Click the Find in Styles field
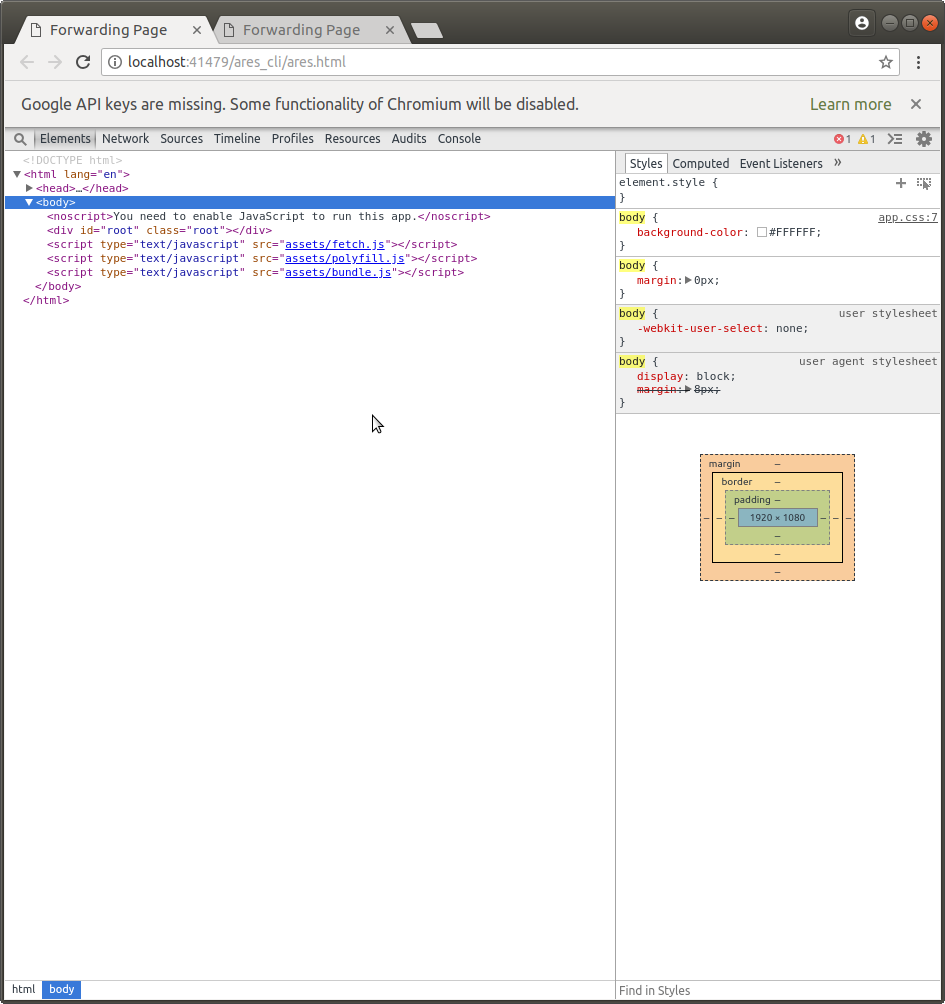 (778, 991)
